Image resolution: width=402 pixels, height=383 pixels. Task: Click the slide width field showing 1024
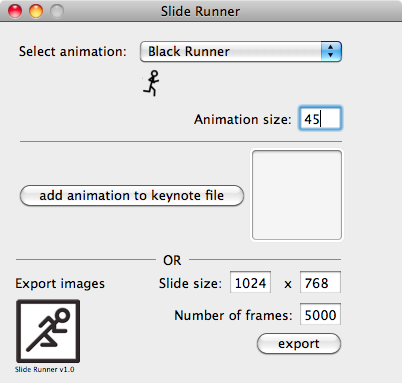pyautogui.click(x=250, y=282)
